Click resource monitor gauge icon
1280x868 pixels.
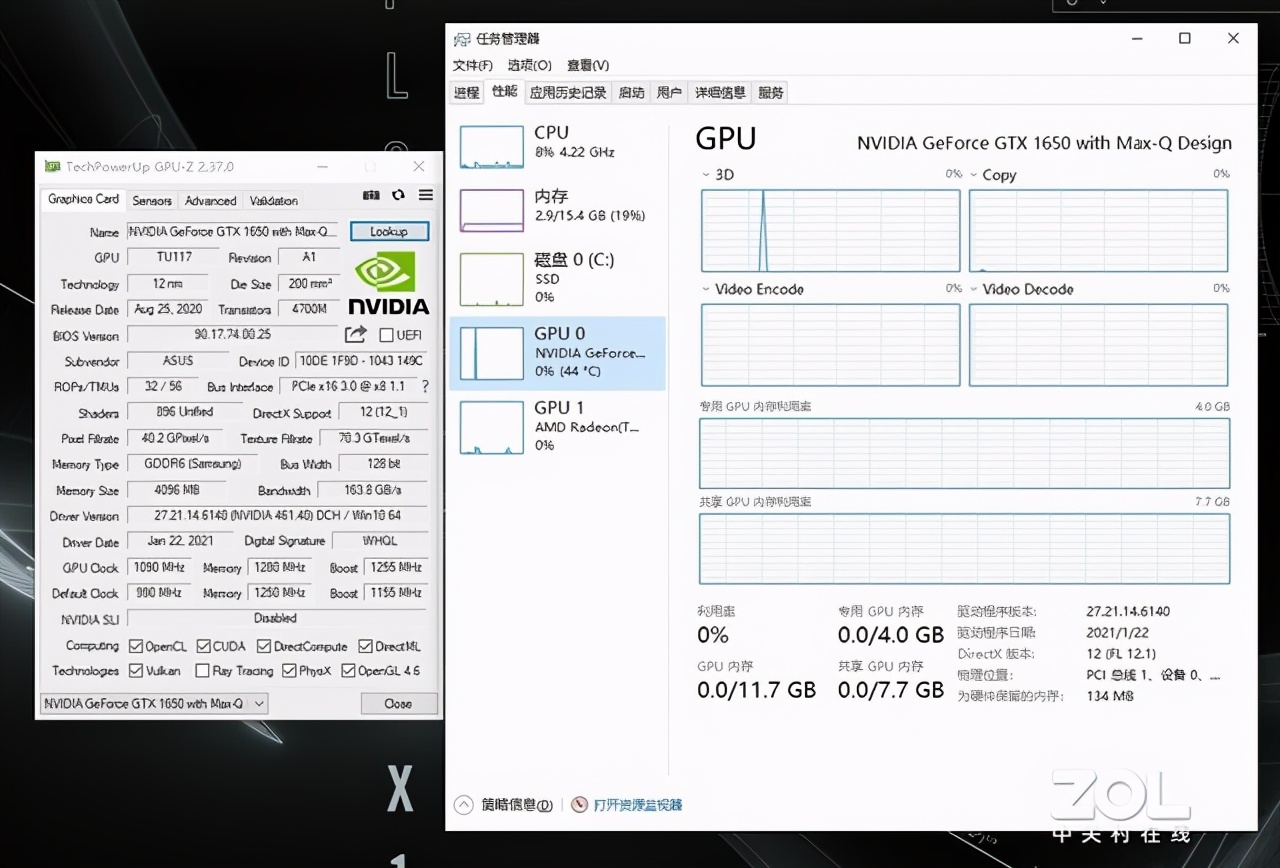(x=580, y=804)
